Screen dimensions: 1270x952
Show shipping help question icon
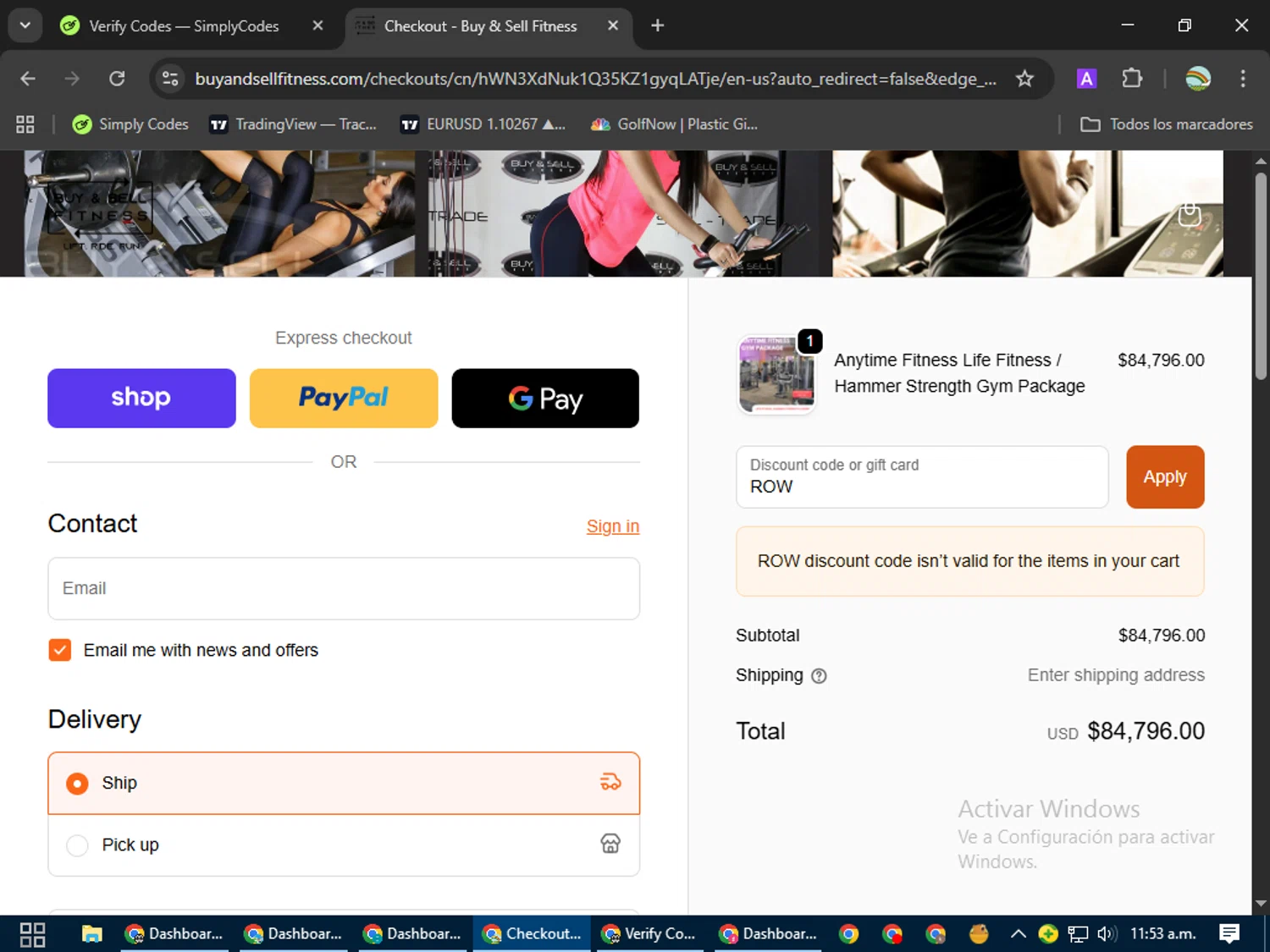click(x=819, y=676)
